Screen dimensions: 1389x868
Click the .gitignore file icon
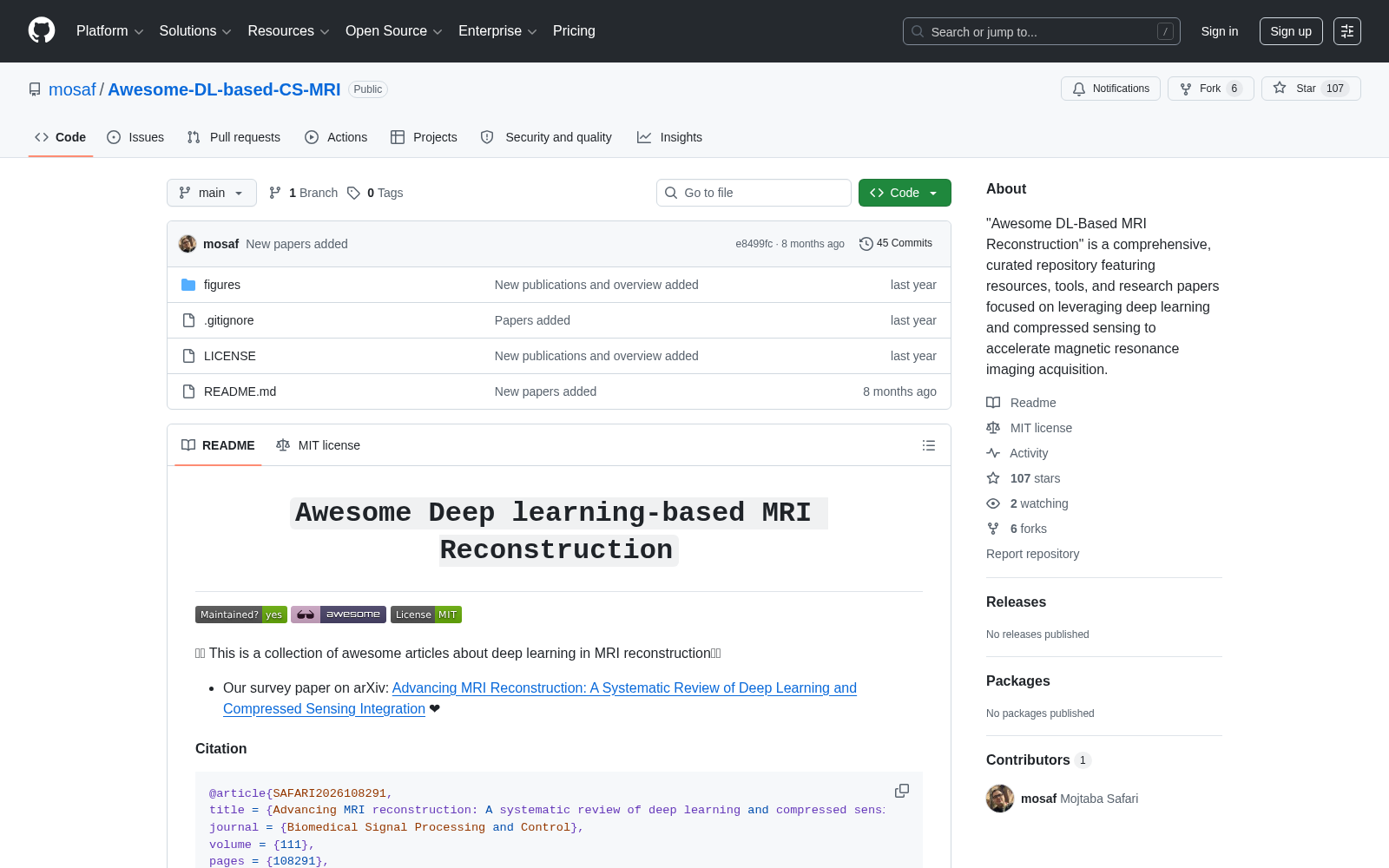coord(188,320)
